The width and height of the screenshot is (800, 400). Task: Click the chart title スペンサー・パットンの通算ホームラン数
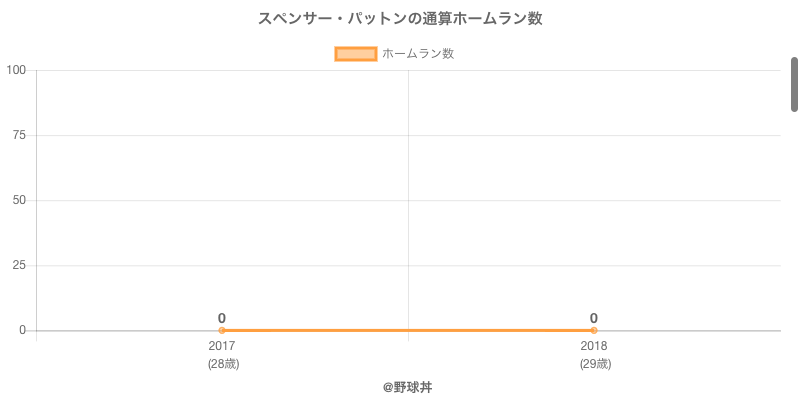click(x=400, y=19)
